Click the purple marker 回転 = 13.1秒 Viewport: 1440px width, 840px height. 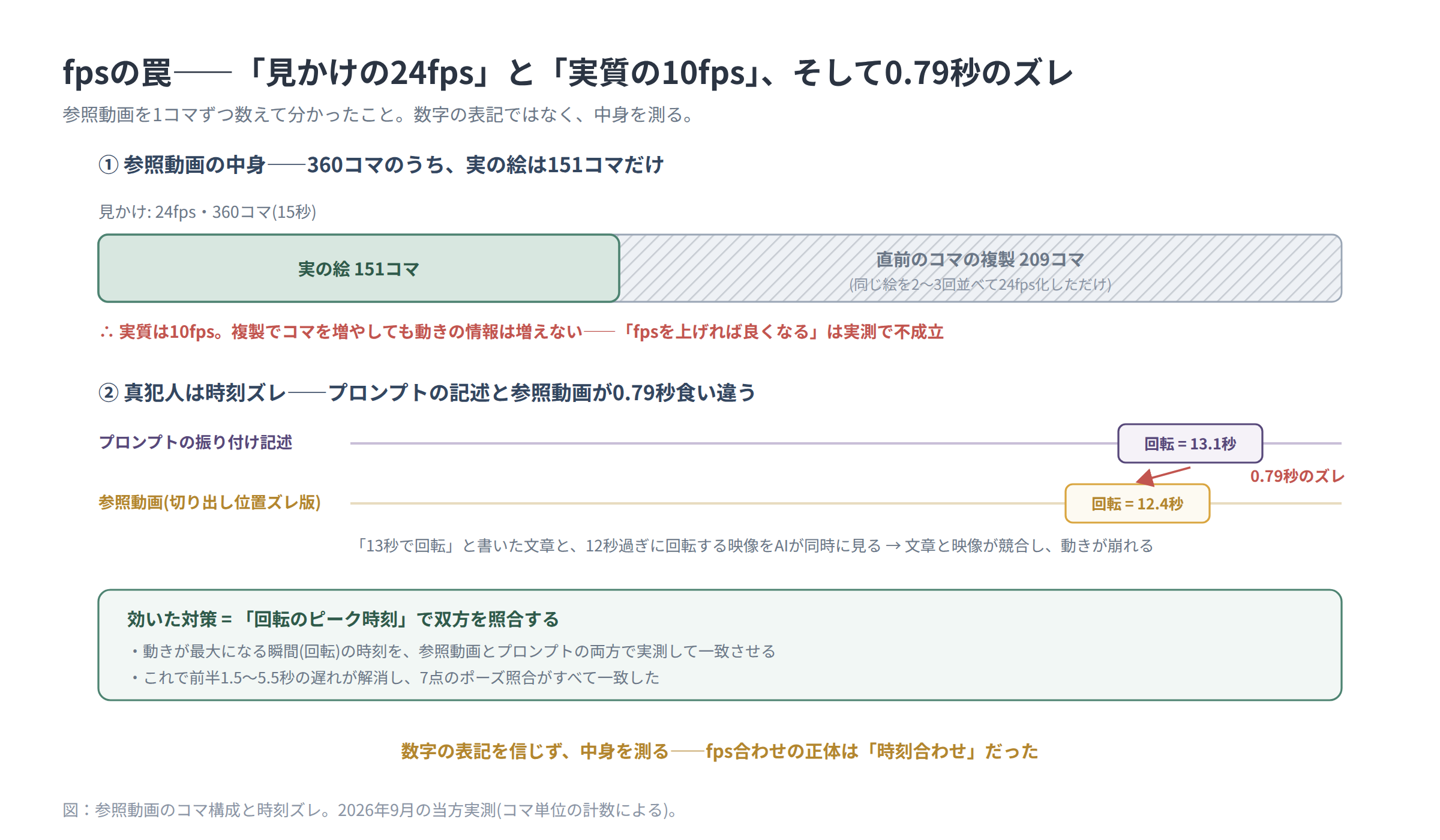click(1190, 443)
